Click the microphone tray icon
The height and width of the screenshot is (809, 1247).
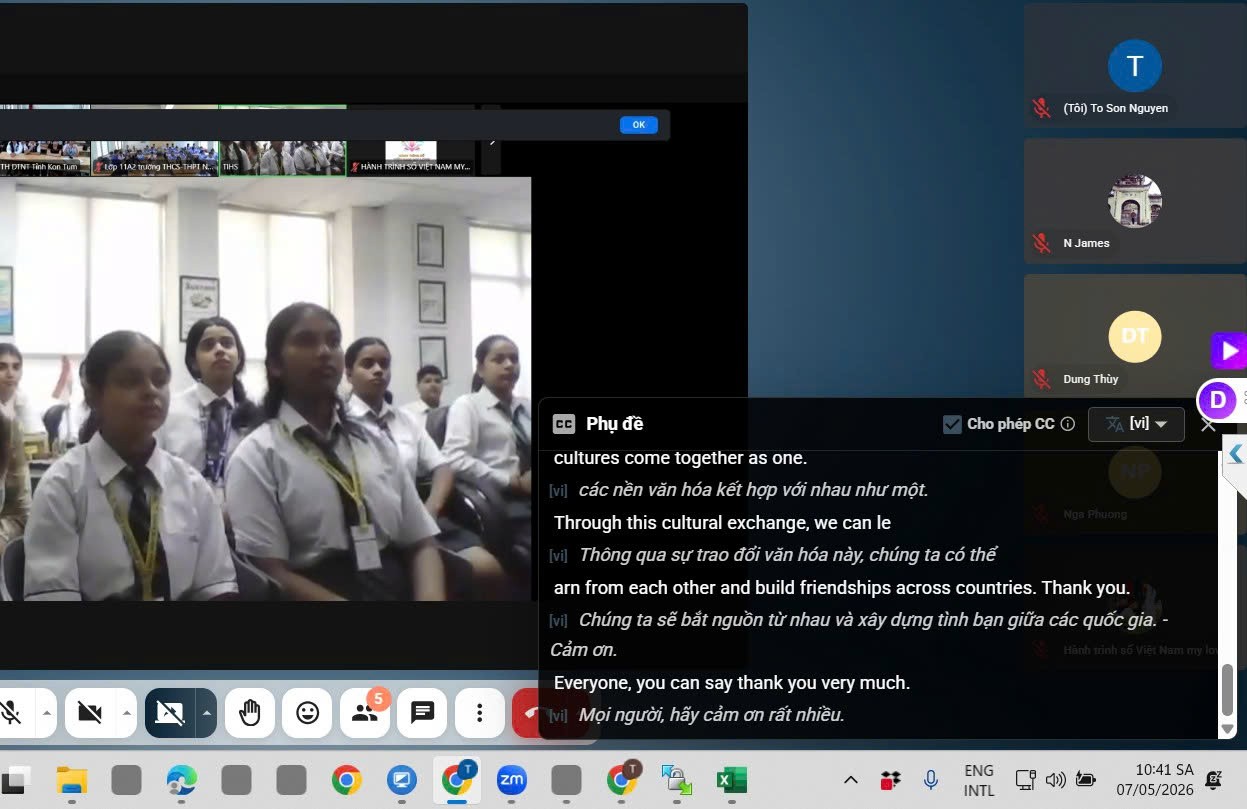(x=930, y=780)
